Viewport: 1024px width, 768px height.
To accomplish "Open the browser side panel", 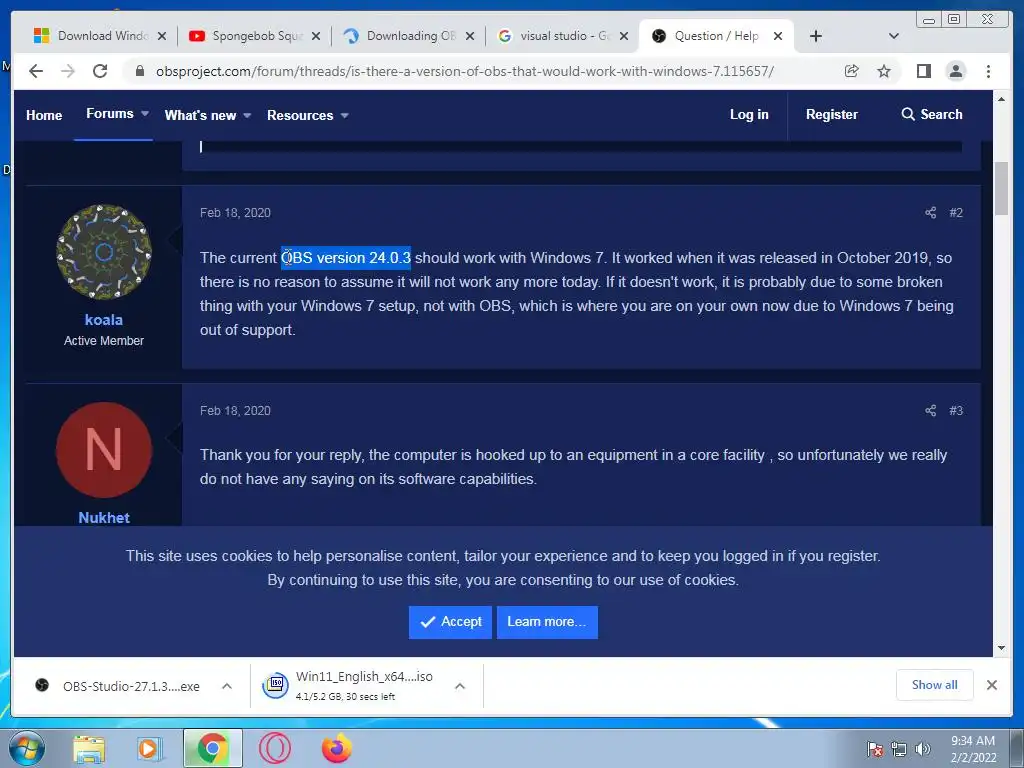I will coord(923,71).
